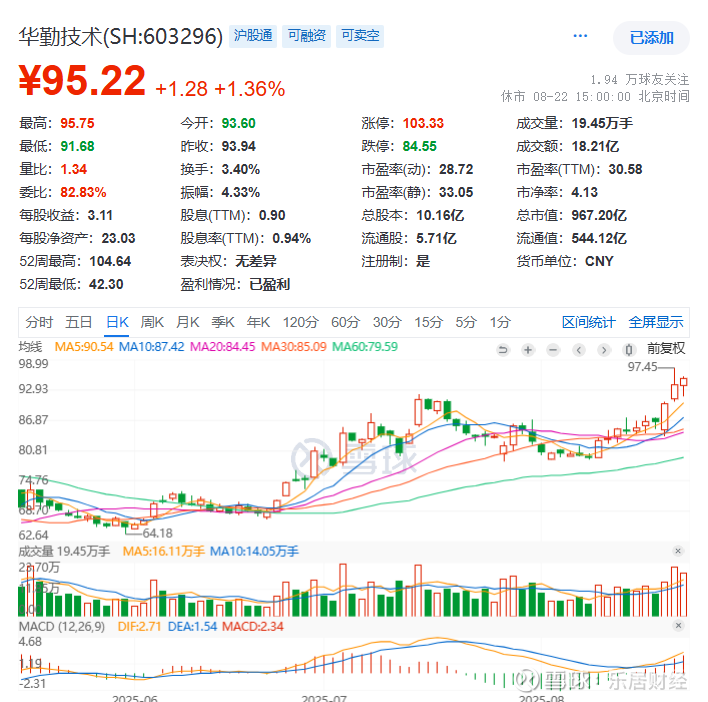Select the 1分 interval tab
Image resolution: width=708 pixels, height=702 pixels.
(500, 322)
